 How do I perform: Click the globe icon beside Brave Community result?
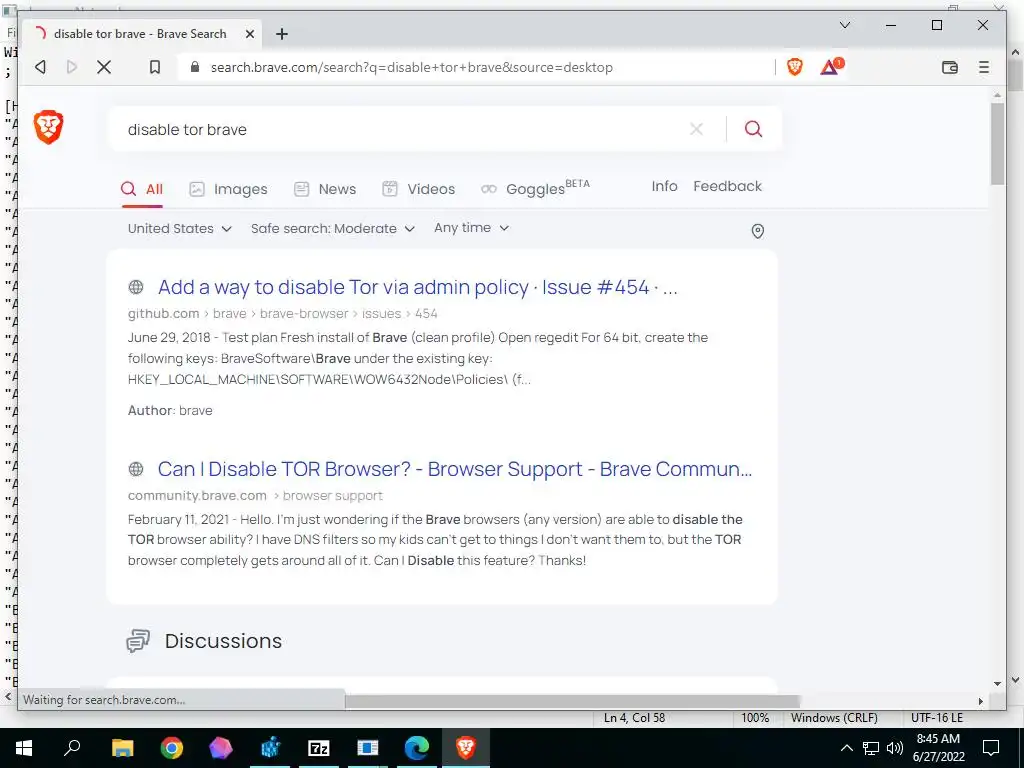(x=136, y=469)
